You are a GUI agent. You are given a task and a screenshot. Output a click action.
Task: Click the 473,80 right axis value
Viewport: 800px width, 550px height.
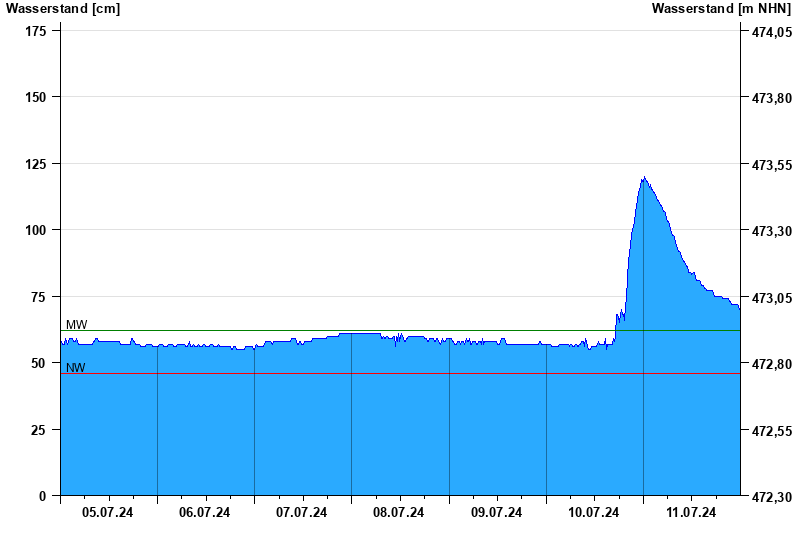pyautogui.click(x=772, y=98)
